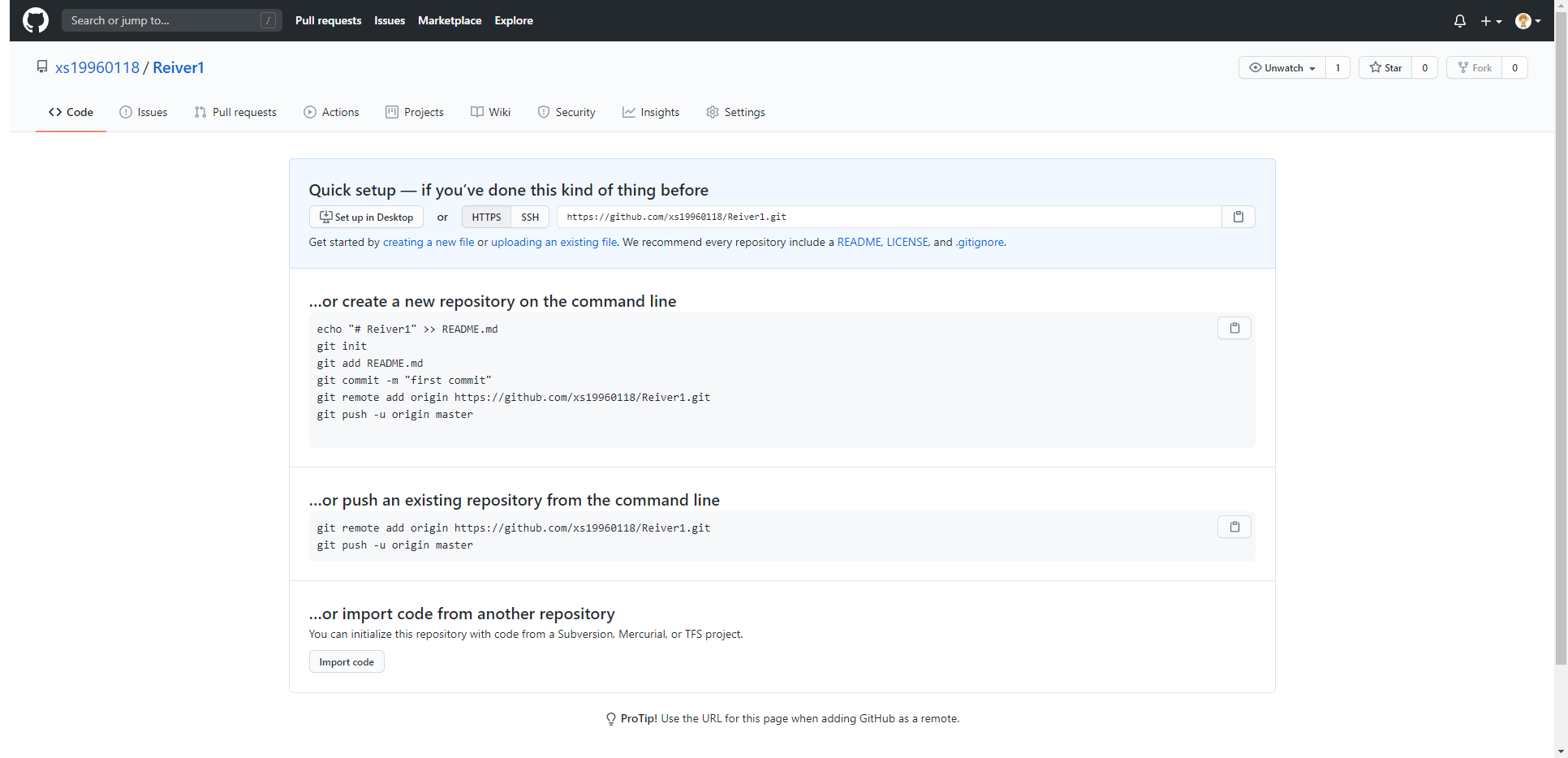Open the Projects tab
Viewport: 1568px width, 758px height.
point(415,112)
